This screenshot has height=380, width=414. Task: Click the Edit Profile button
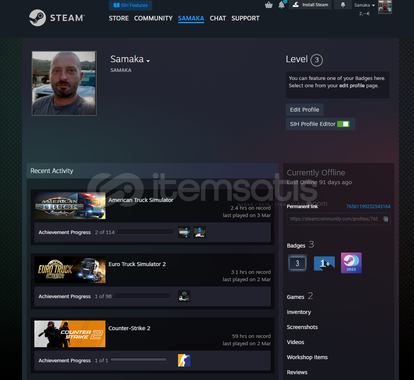[304, 110]
